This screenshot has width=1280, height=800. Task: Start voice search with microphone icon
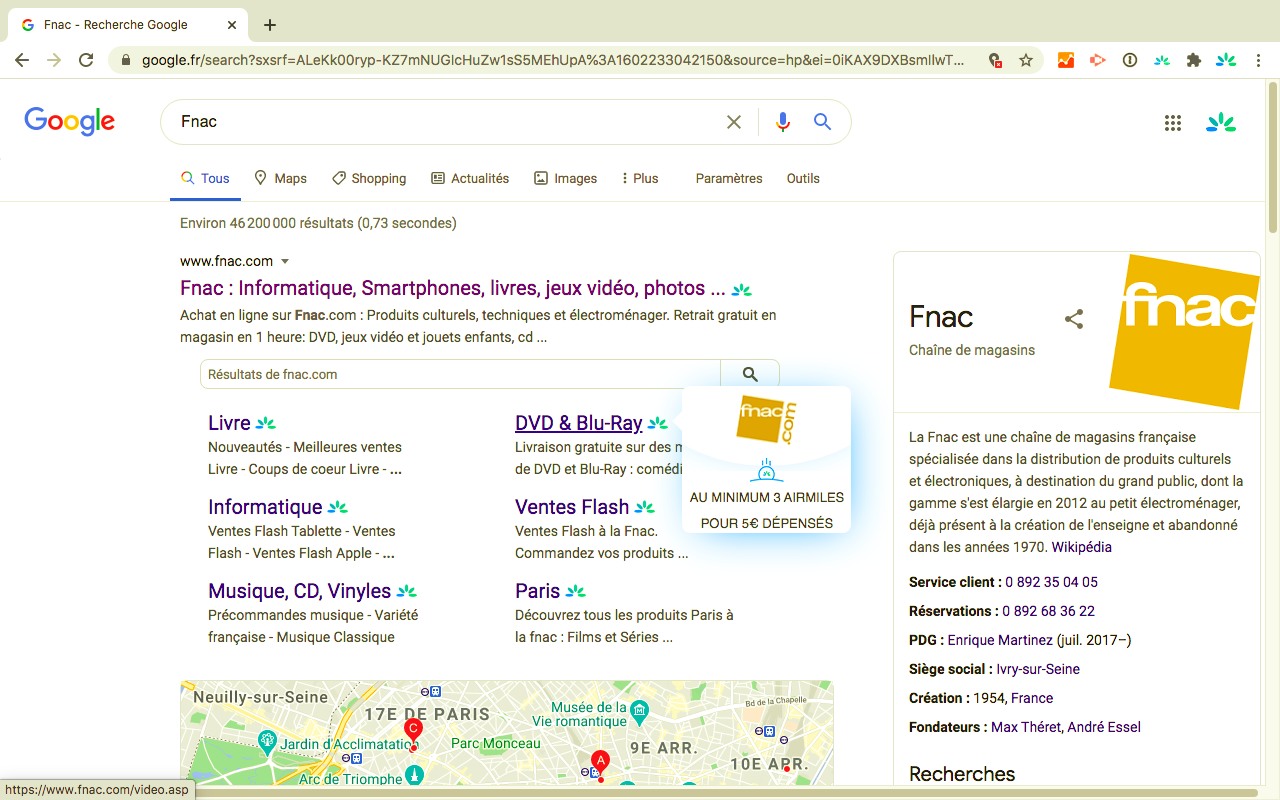click(x=783, y=122)
